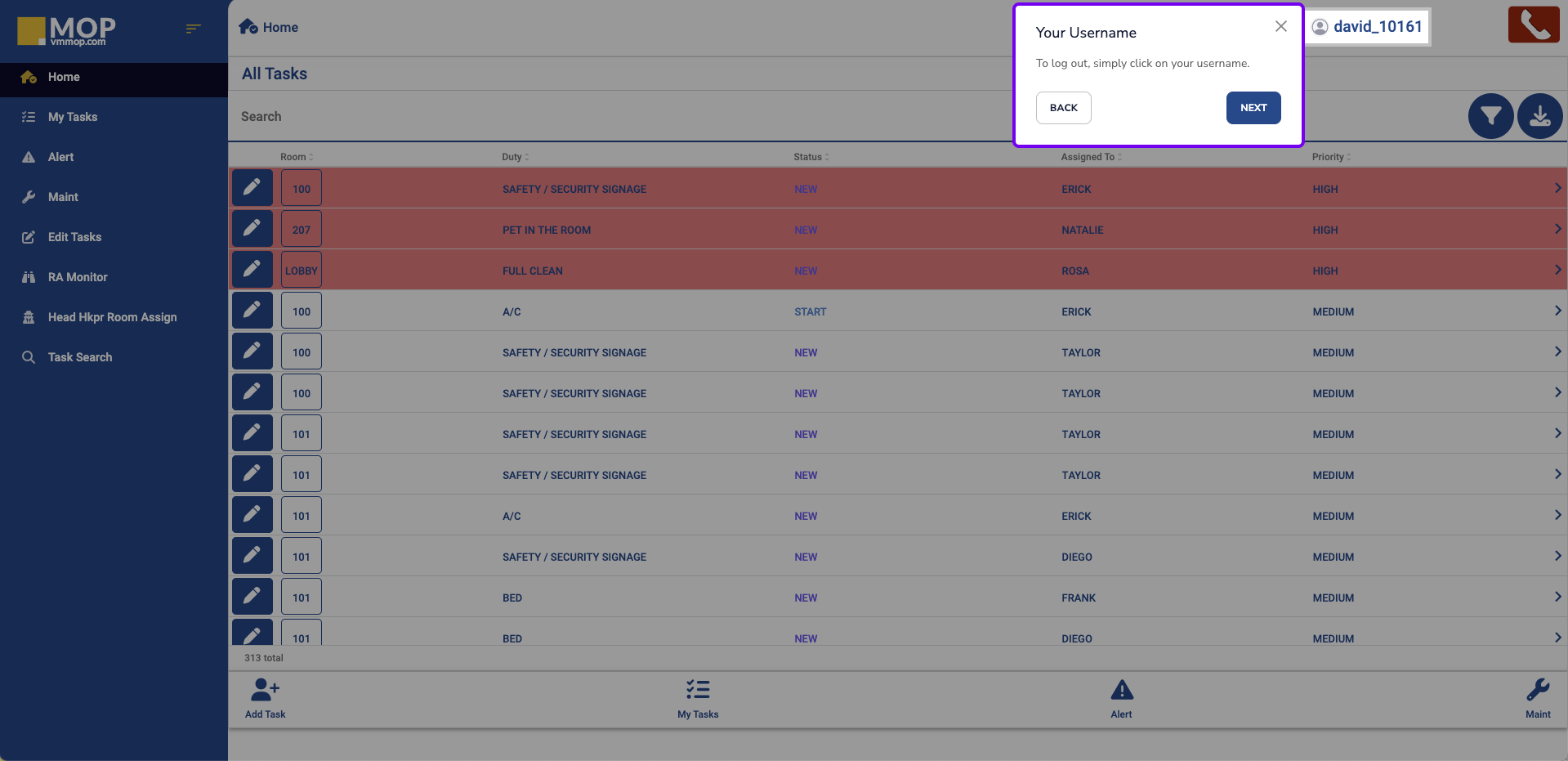Open the filter funnel icon
1568x761 pixels.
pos(1490,116)
